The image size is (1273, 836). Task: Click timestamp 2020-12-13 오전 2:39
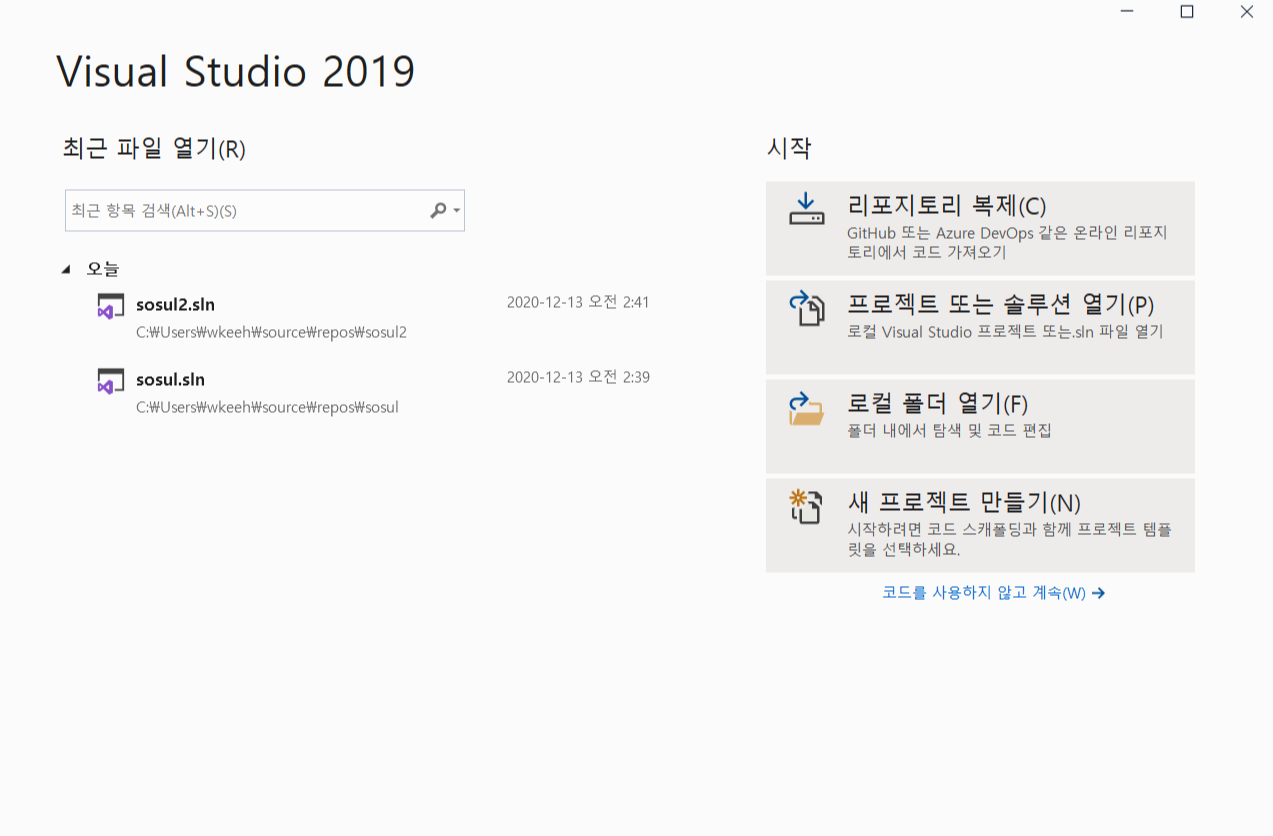point(578,377)
